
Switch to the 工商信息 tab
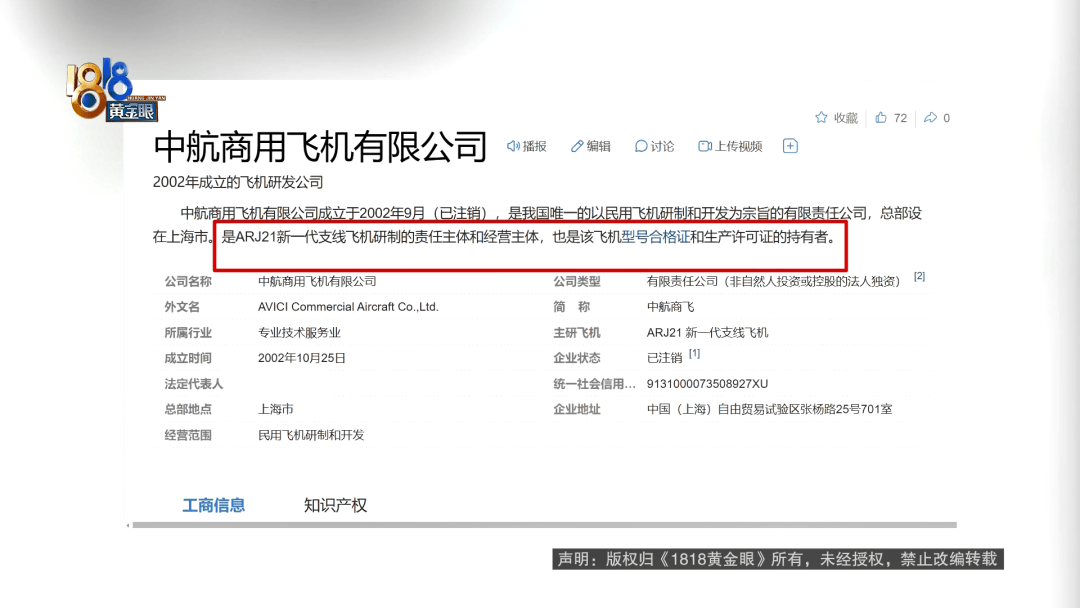(x=213, y=505)
